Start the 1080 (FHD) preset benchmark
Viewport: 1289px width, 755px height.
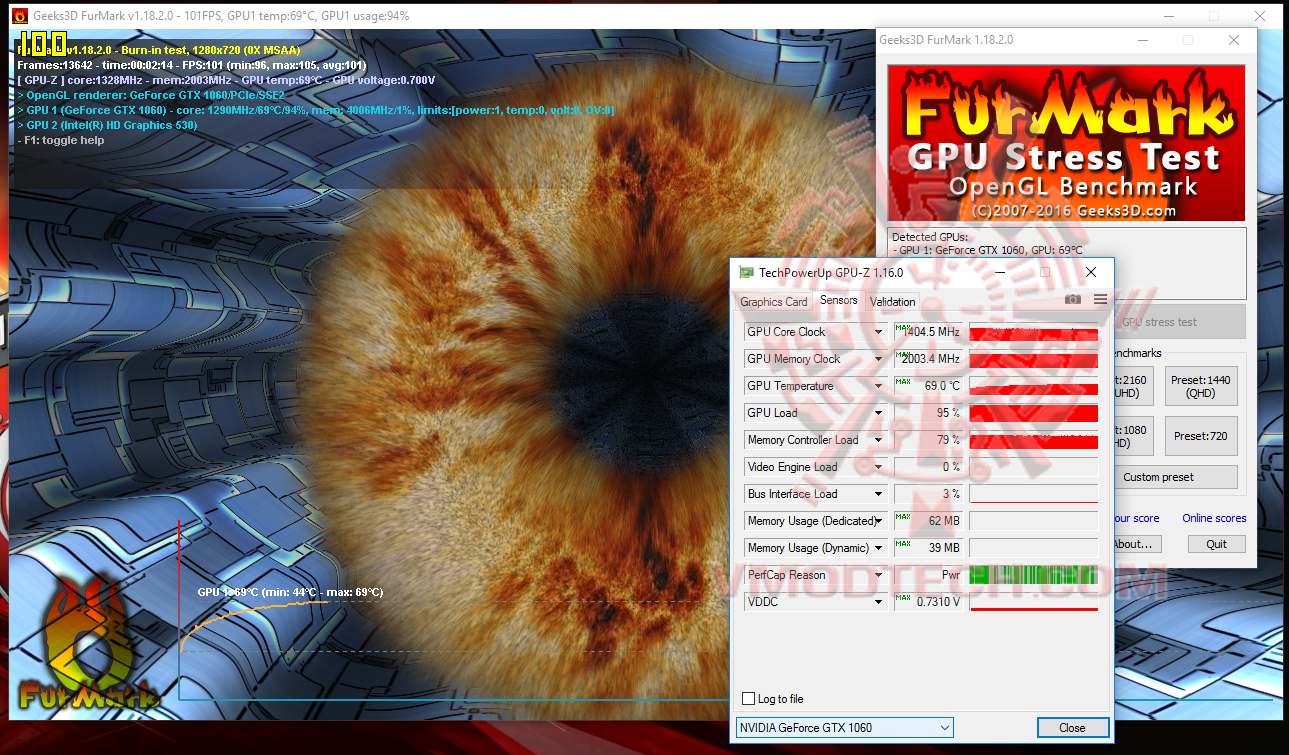[x=1135, y=436]
